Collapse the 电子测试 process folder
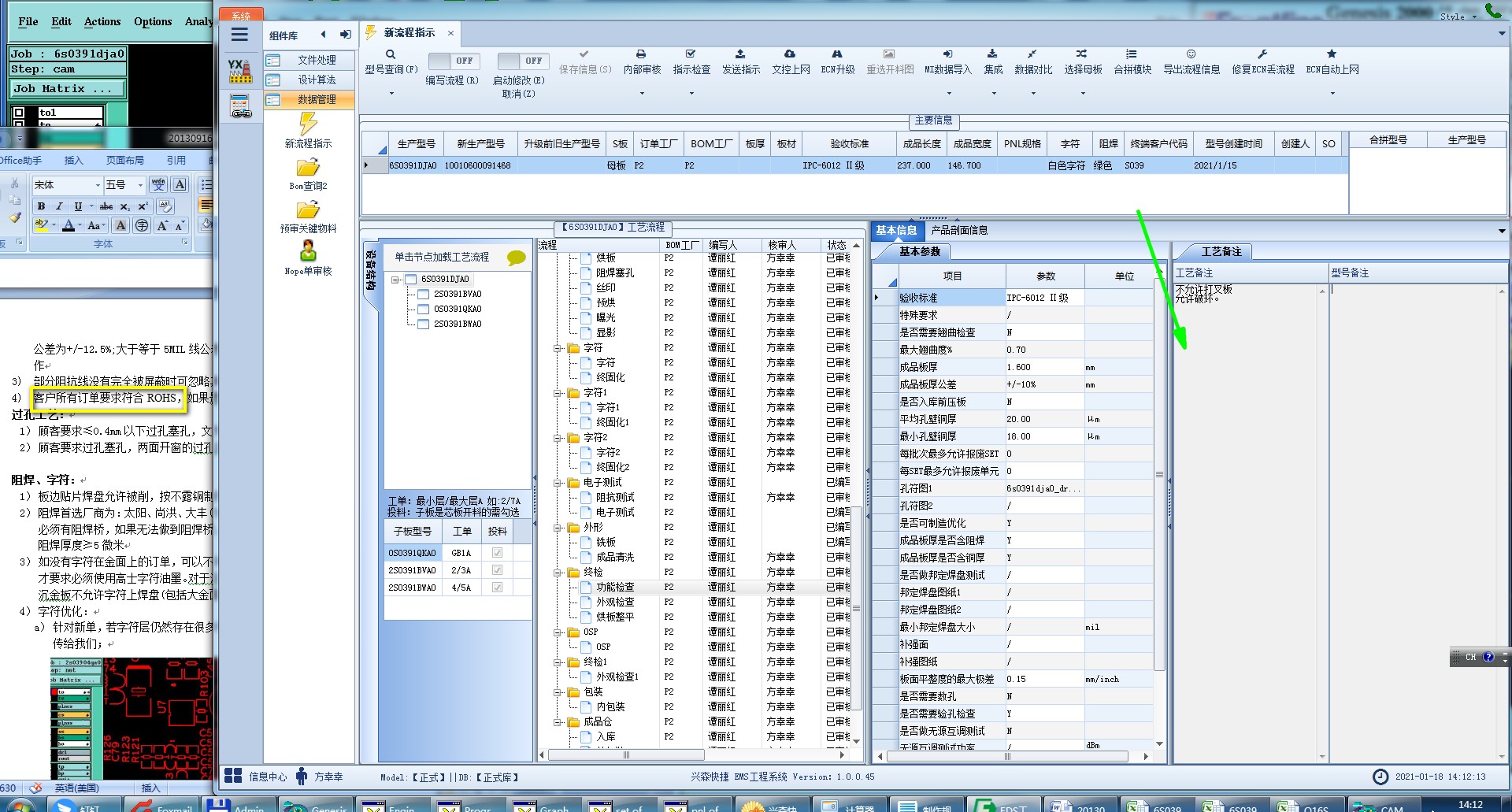 [x=558, y=483]
